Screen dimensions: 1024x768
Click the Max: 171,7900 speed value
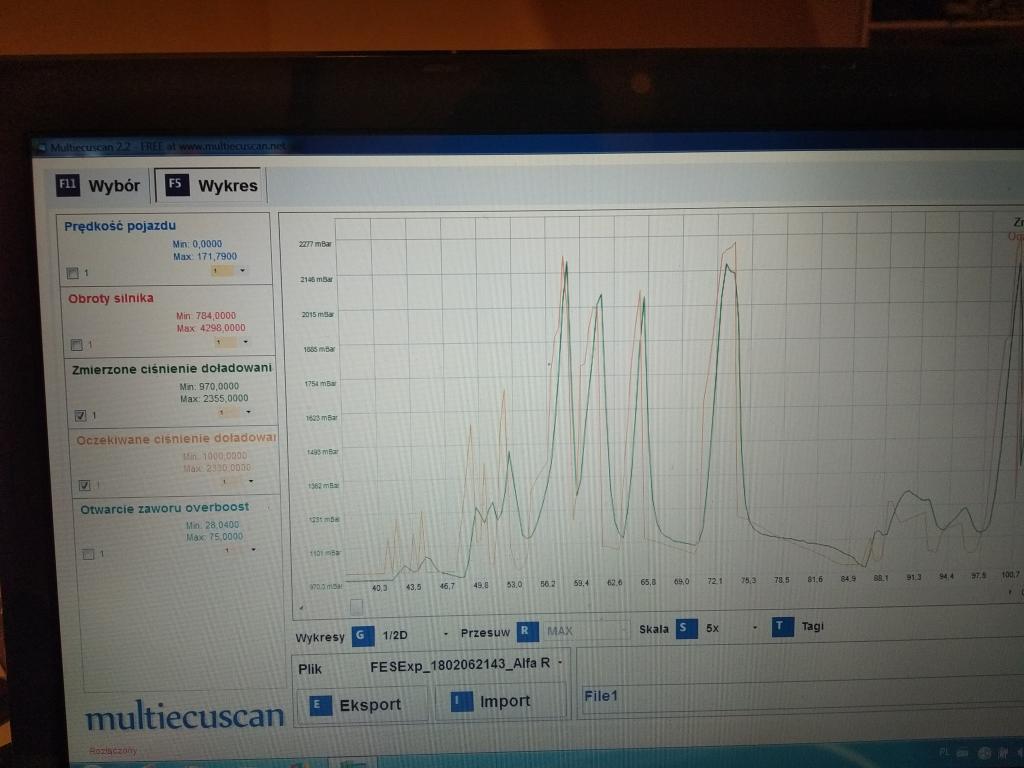point(205,257)
